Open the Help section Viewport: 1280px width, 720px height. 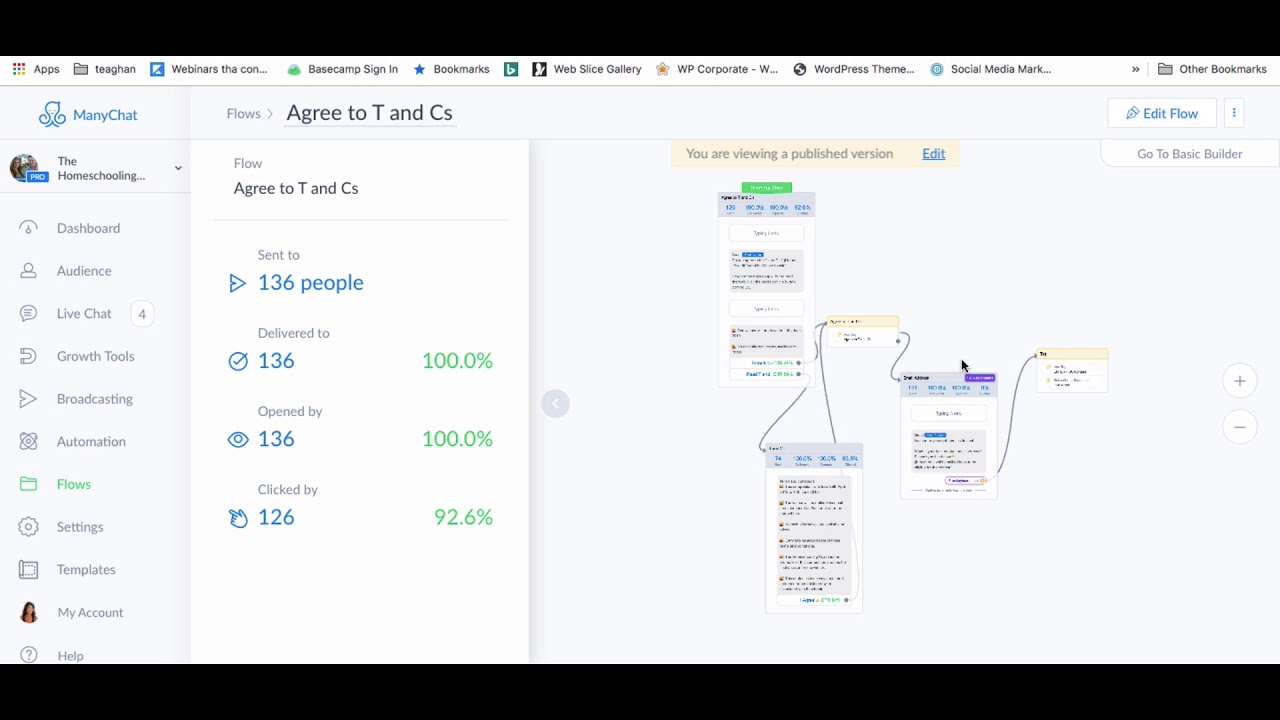[x=70, y=656]
